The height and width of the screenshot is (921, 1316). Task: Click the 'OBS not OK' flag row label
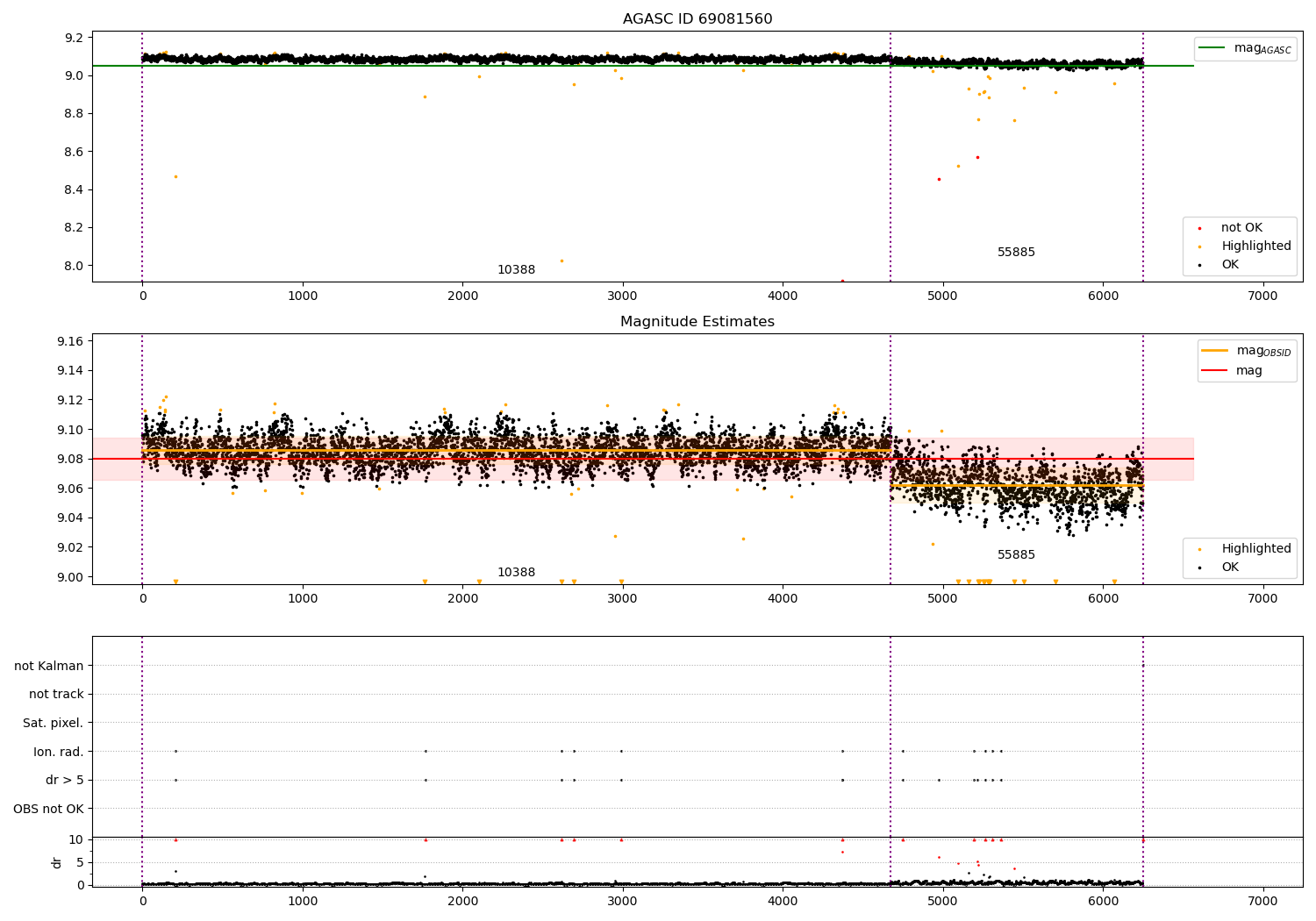pos(49,809)
